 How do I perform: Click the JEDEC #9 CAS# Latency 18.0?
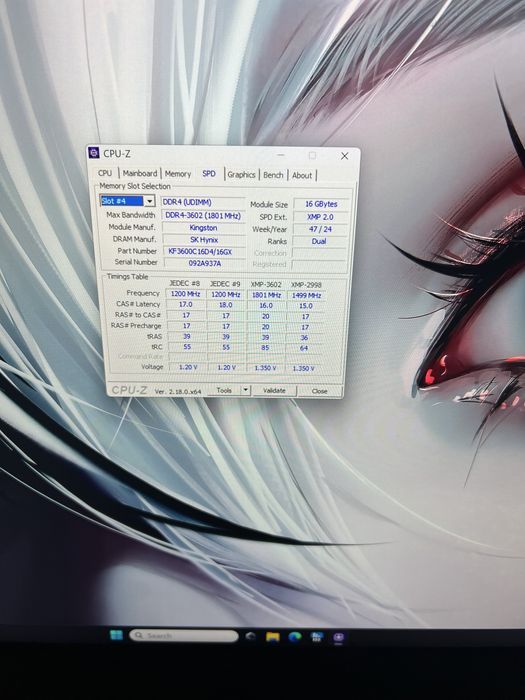[x=226, y=305]
